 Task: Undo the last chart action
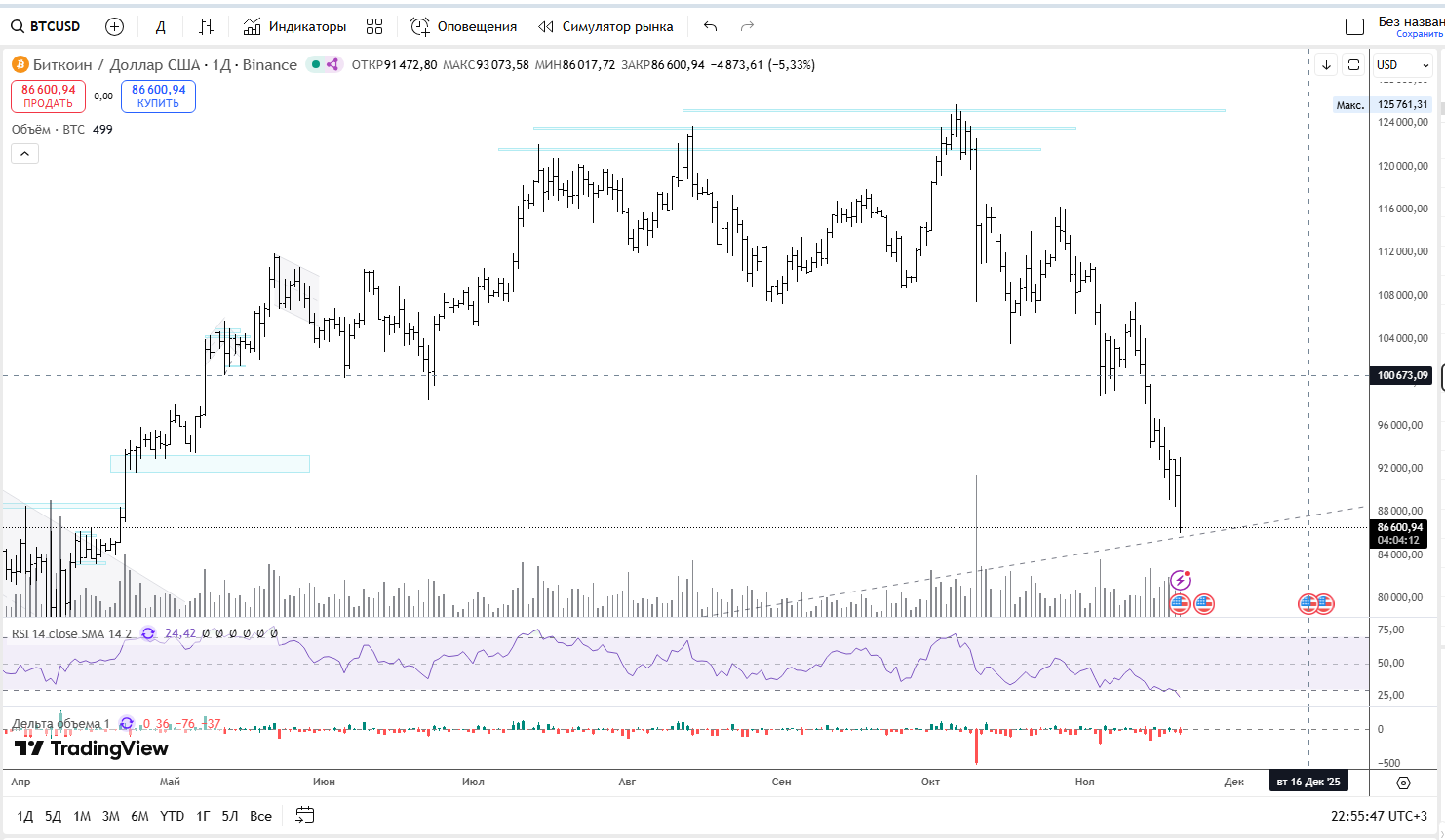[x=709, y=26]
